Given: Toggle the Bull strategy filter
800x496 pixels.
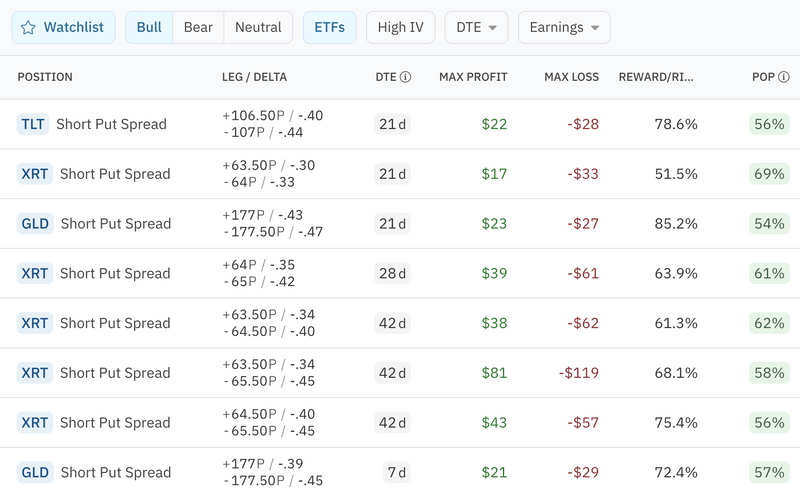Looking at the screenshot, I should pos(149,28).
